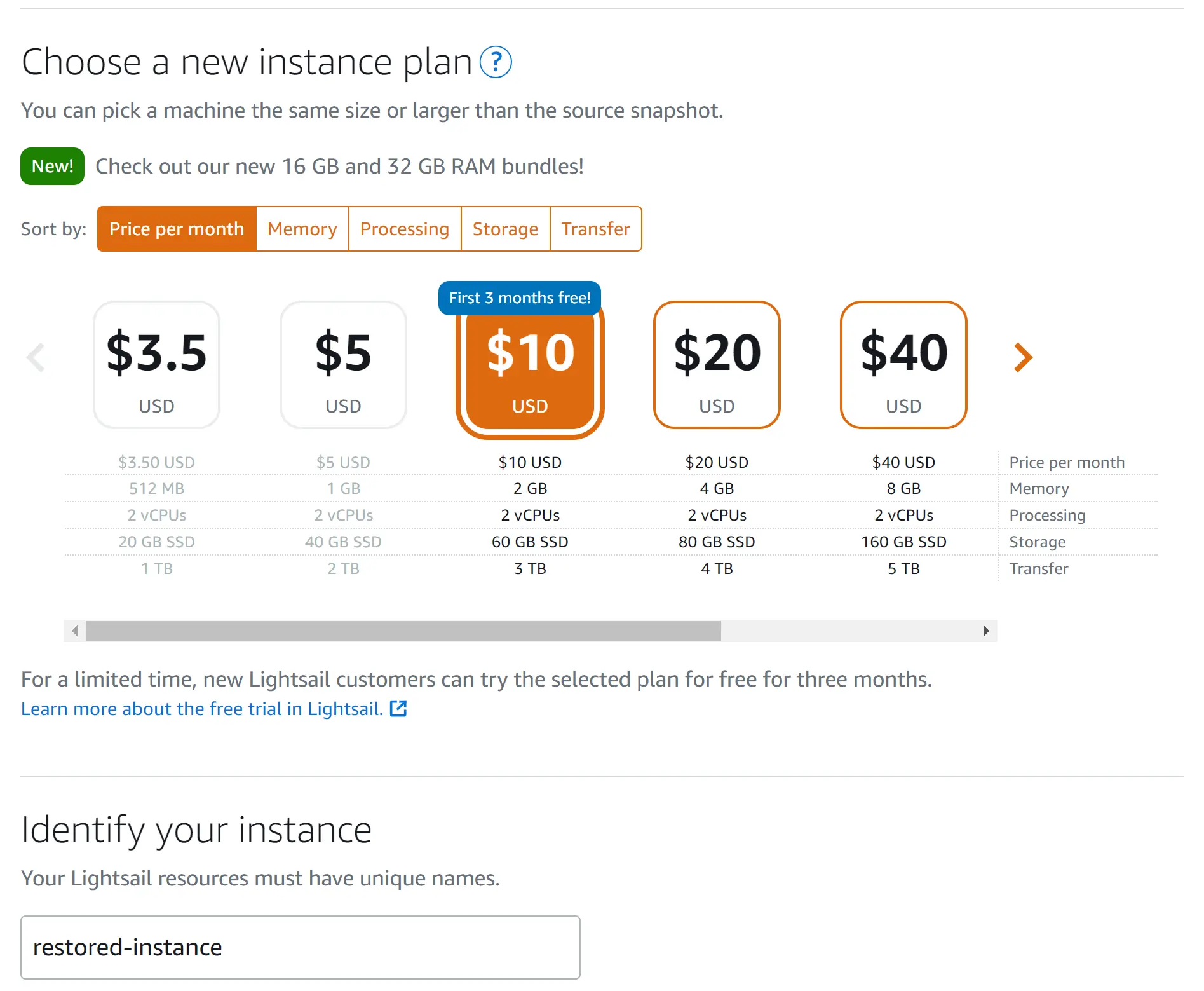Screen dimensions: 1204x991
Task: Click the scrollbar right arrow
Action: pyautogui.click(x=985, y=631)
